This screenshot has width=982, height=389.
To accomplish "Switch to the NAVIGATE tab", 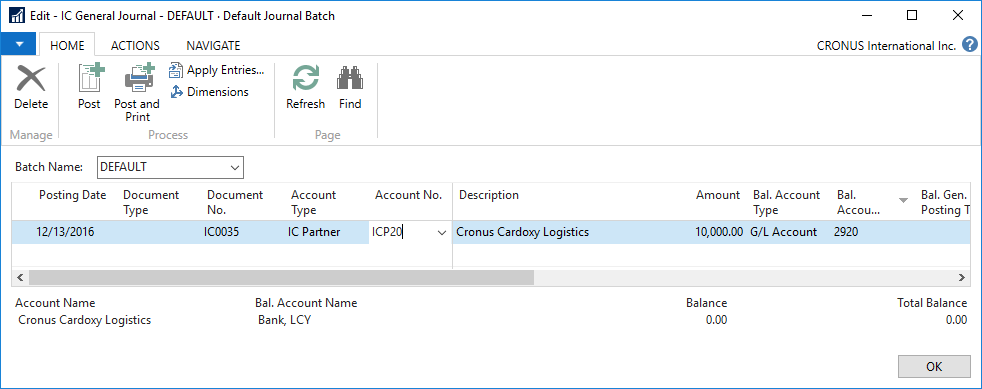I will pyautogui.click(x=214, y=46).
